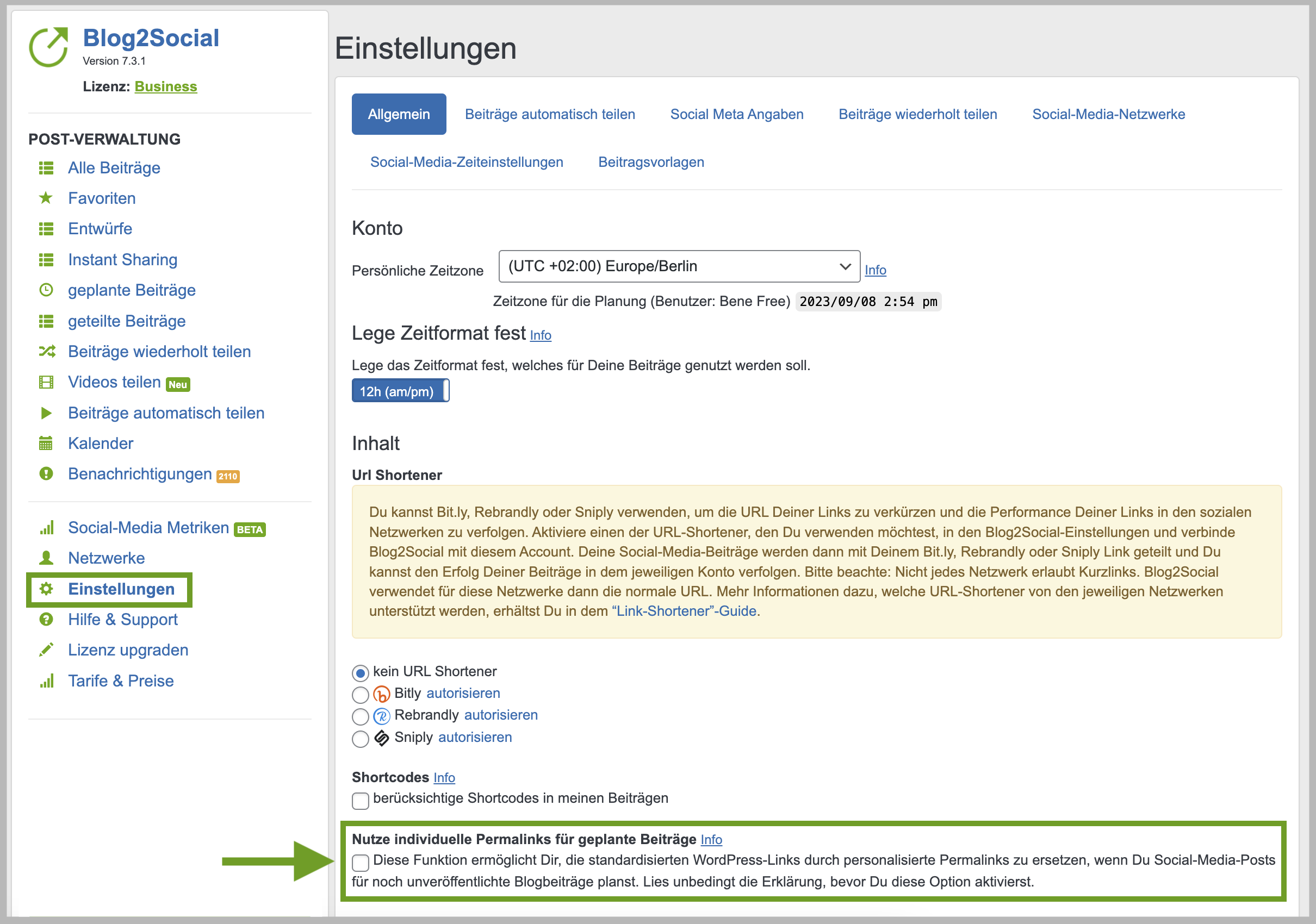1316x924 pixels.
Task: Click the Blog2Social title text
Action: [x=151, y=38]
